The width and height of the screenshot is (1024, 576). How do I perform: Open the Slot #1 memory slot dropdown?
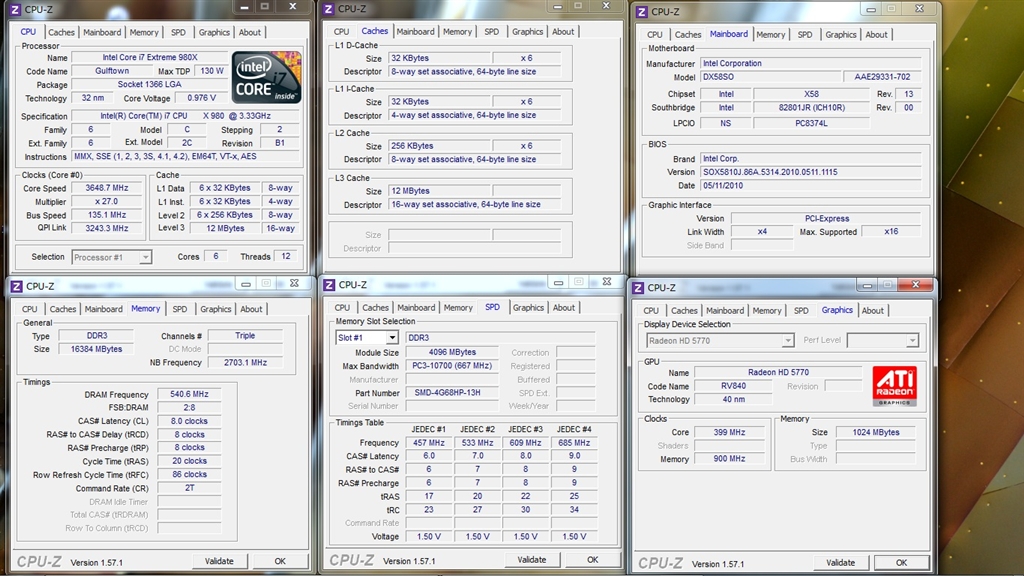[x=391, y=338]
